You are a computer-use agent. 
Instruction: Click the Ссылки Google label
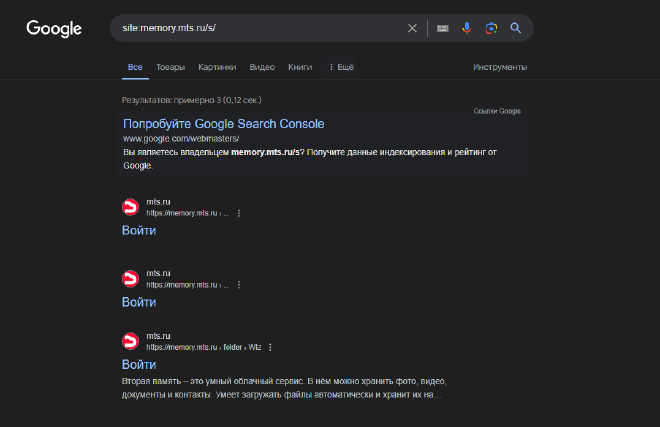click(x=497, y=111)
